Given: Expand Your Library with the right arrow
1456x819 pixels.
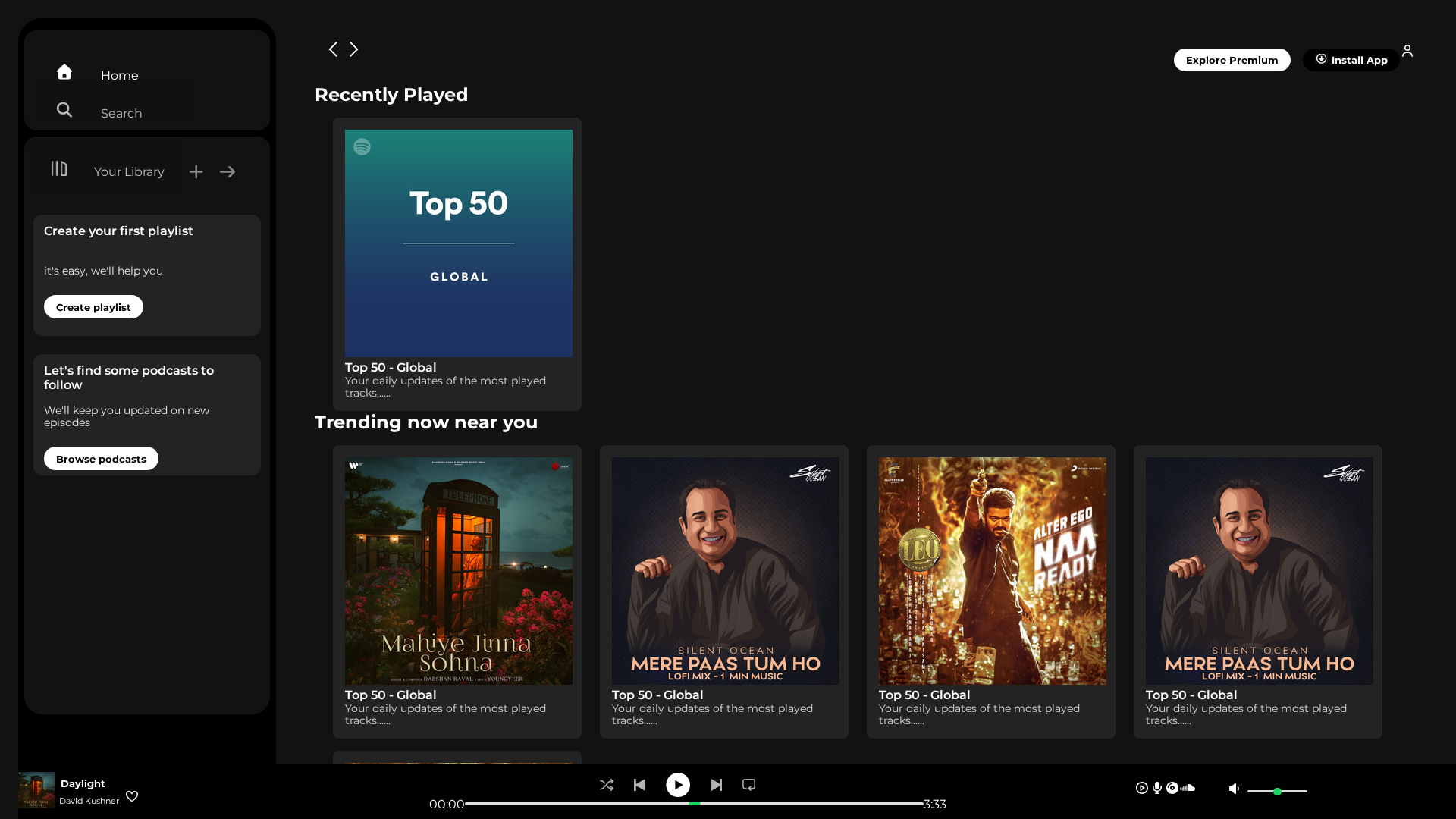Looking at the screenshot, I should pos(227,172).
